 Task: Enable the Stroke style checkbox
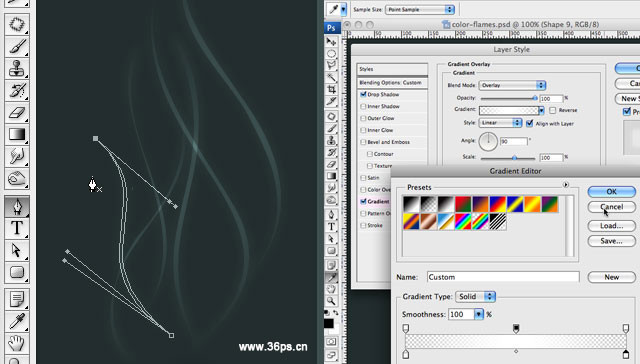click(363, 225)
